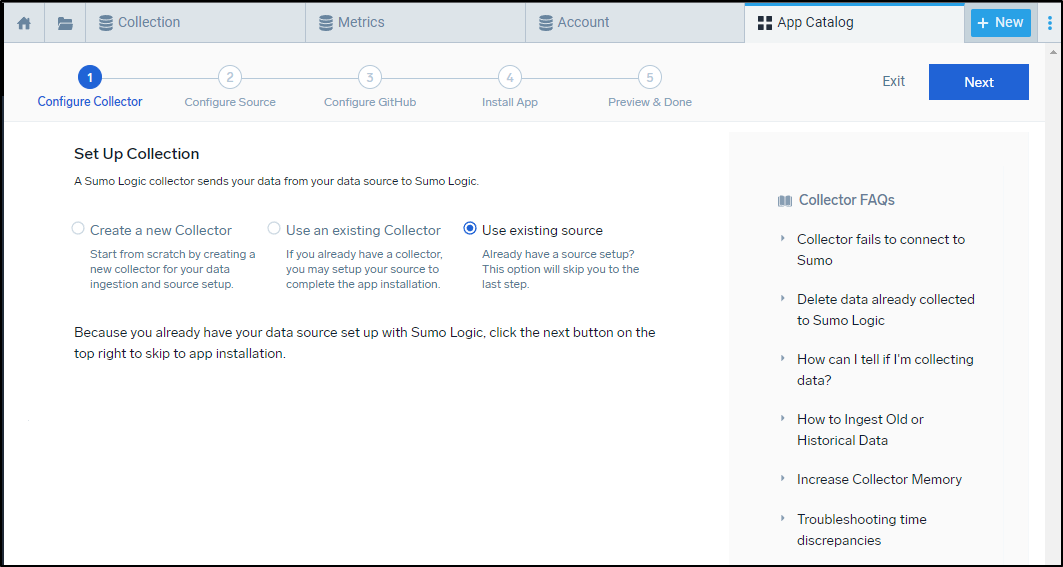Click the Collector FAQs heading
Viewport: 1063px width, 567px height.
pos(847,200)
